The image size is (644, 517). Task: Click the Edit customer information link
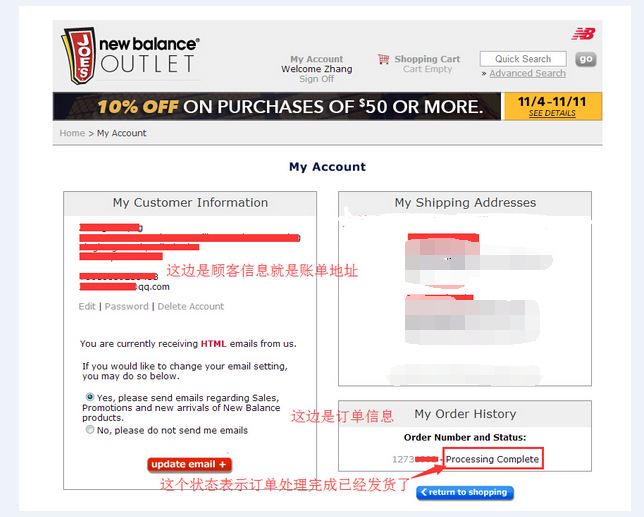click(x=87, y=306)
